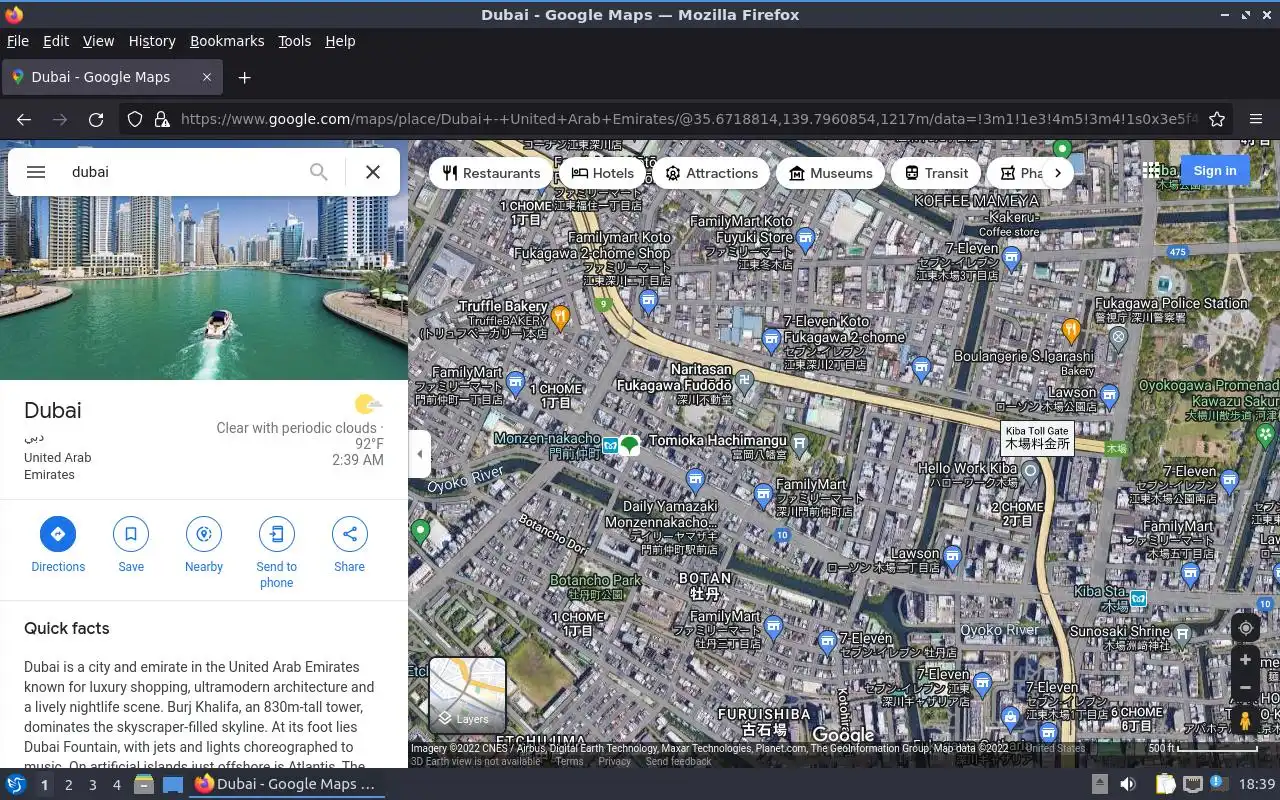1280x800 pixels.
Task: Open the Google Maps hamburger menu
Action: coord(36,172)
